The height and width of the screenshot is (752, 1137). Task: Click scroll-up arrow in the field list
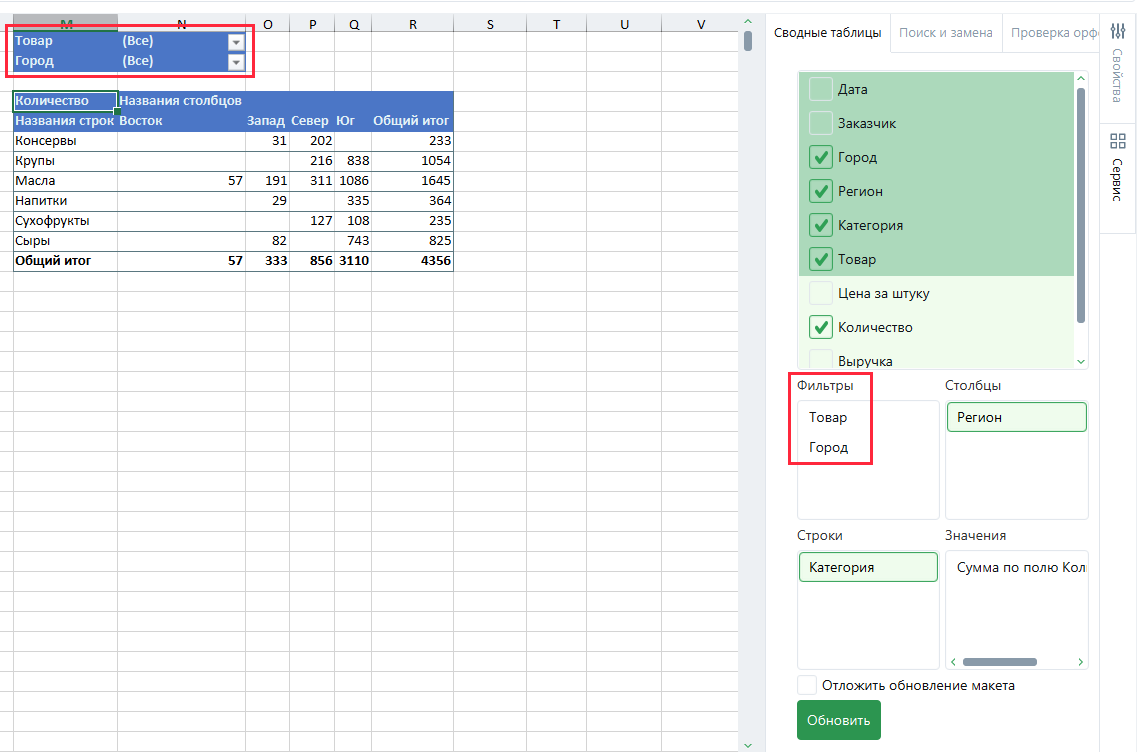[x=1080, y=78]
